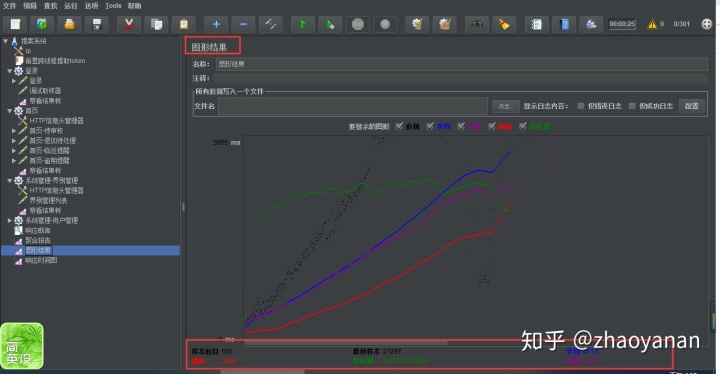Viewport: 720px width, 374px height.
Task: Copy the selected element
Action: (156, 24)
